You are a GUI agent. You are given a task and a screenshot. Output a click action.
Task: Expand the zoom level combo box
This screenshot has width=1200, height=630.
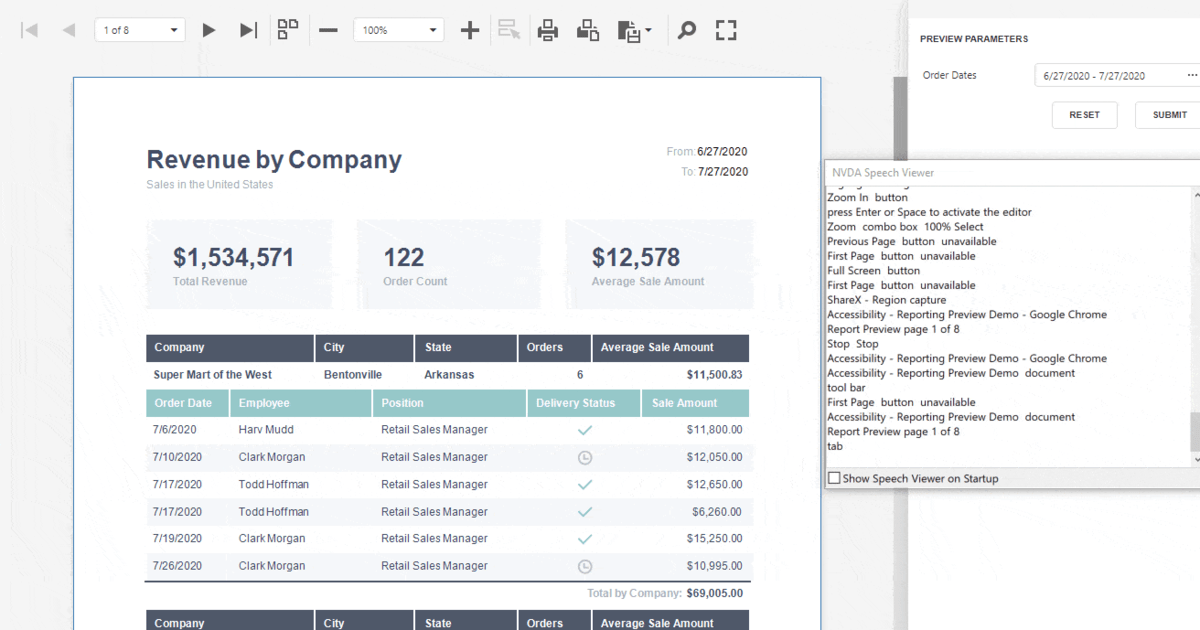pos(433,30)
